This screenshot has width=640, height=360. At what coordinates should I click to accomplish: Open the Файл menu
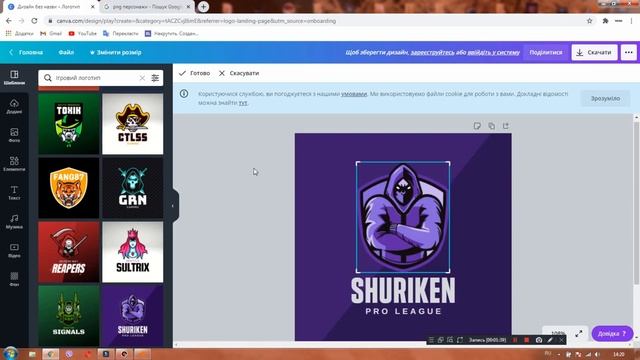[66, 52]
